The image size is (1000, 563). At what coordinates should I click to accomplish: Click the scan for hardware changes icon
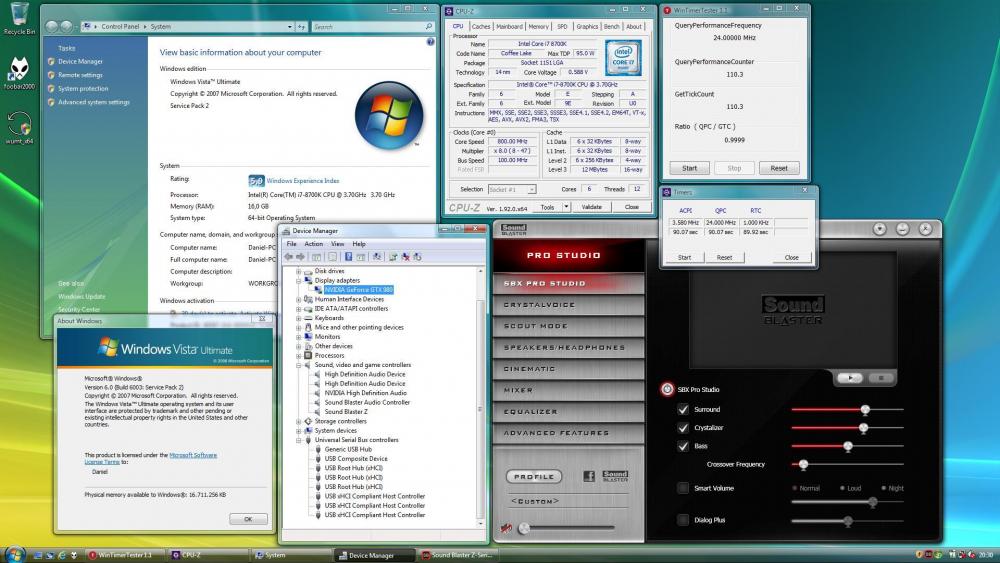tap(376, 256)
